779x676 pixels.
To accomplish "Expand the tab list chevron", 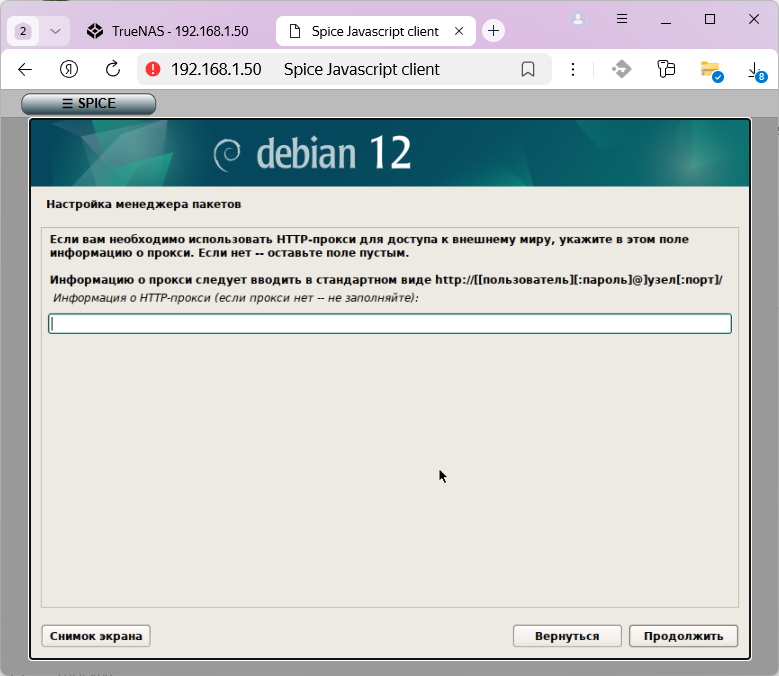I will [x=55, y=31].
